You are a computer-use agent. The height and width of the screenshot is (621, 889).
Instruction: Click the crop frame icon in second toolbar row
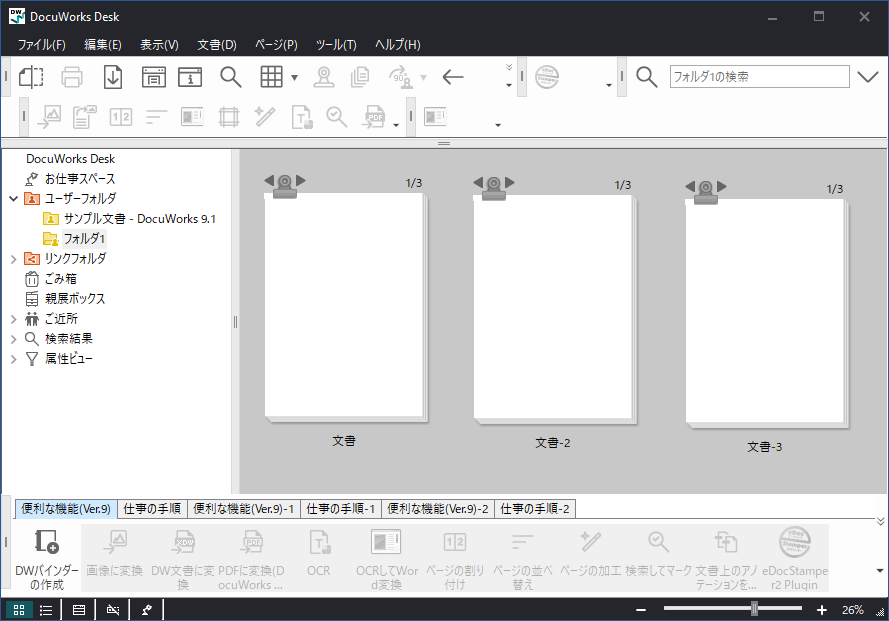click(x=229, y=117)
